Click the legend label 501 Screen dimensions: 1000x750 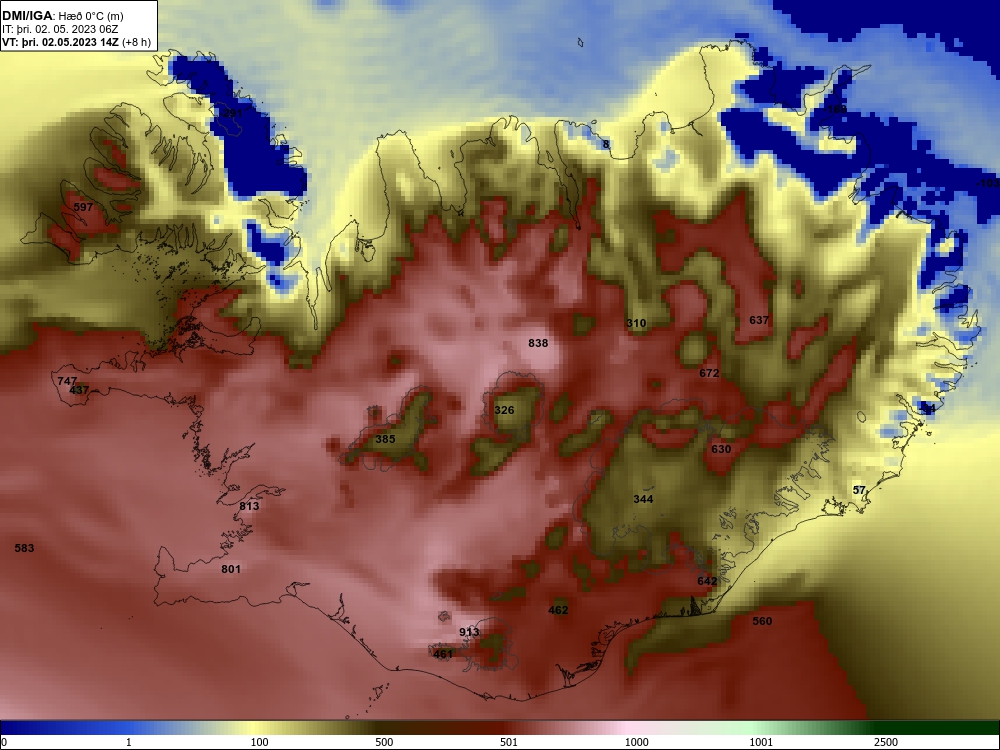click(509, 742)
